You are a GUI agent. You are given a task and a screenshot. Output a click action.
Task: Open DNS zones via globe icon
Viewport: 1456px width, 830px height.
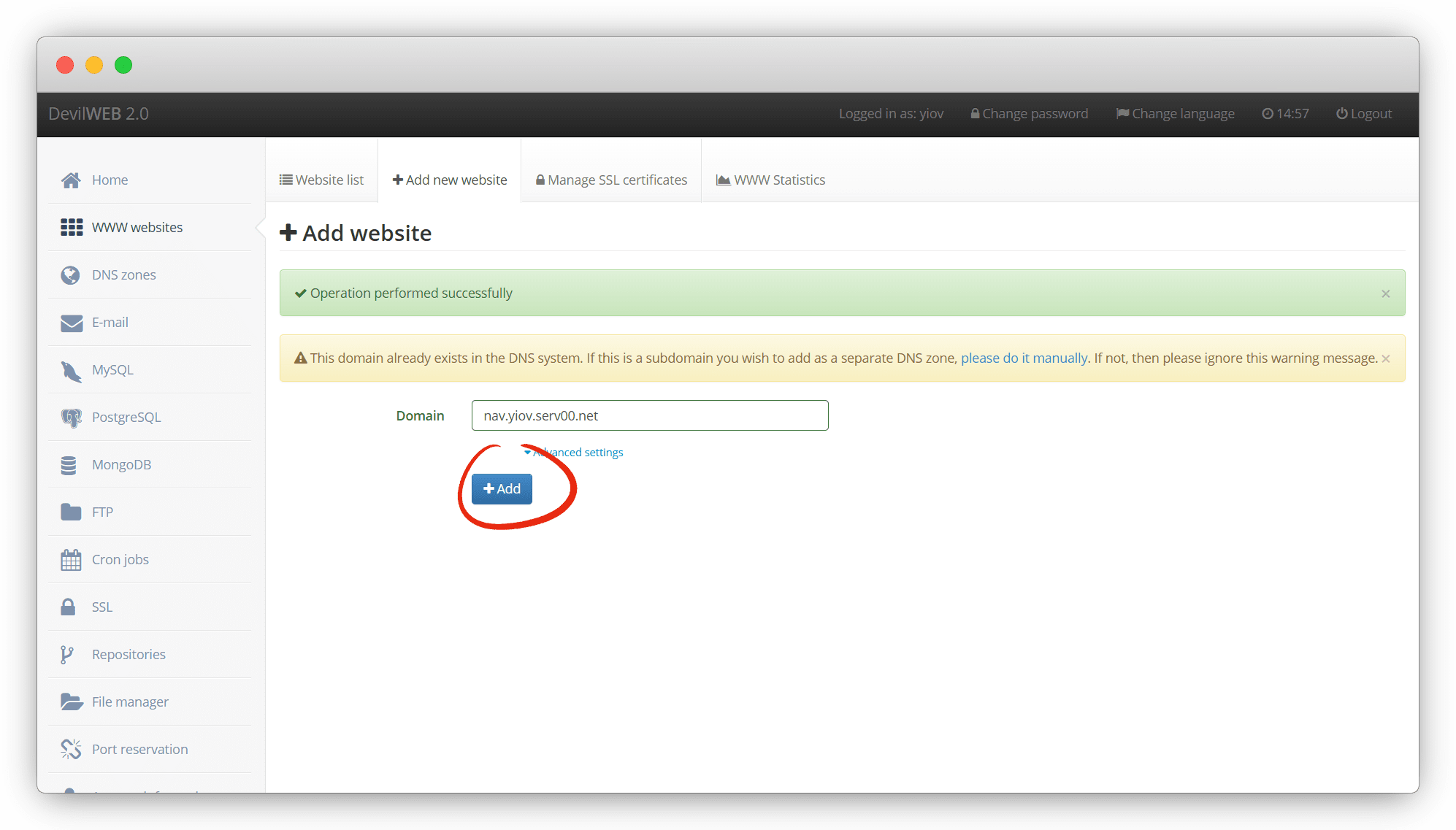tap(71, 275)
